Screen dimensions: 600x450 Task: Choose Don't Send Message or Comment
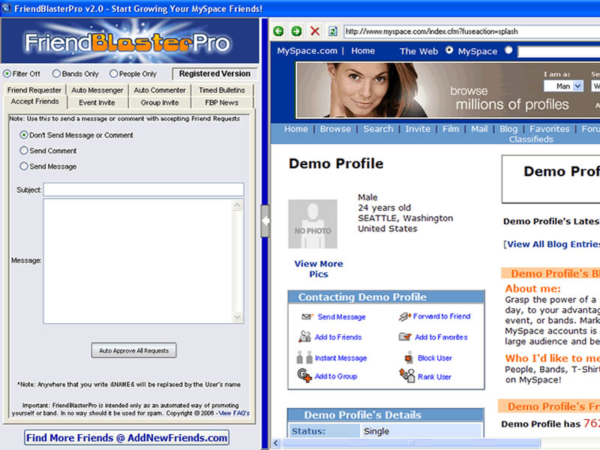(24, 135)
